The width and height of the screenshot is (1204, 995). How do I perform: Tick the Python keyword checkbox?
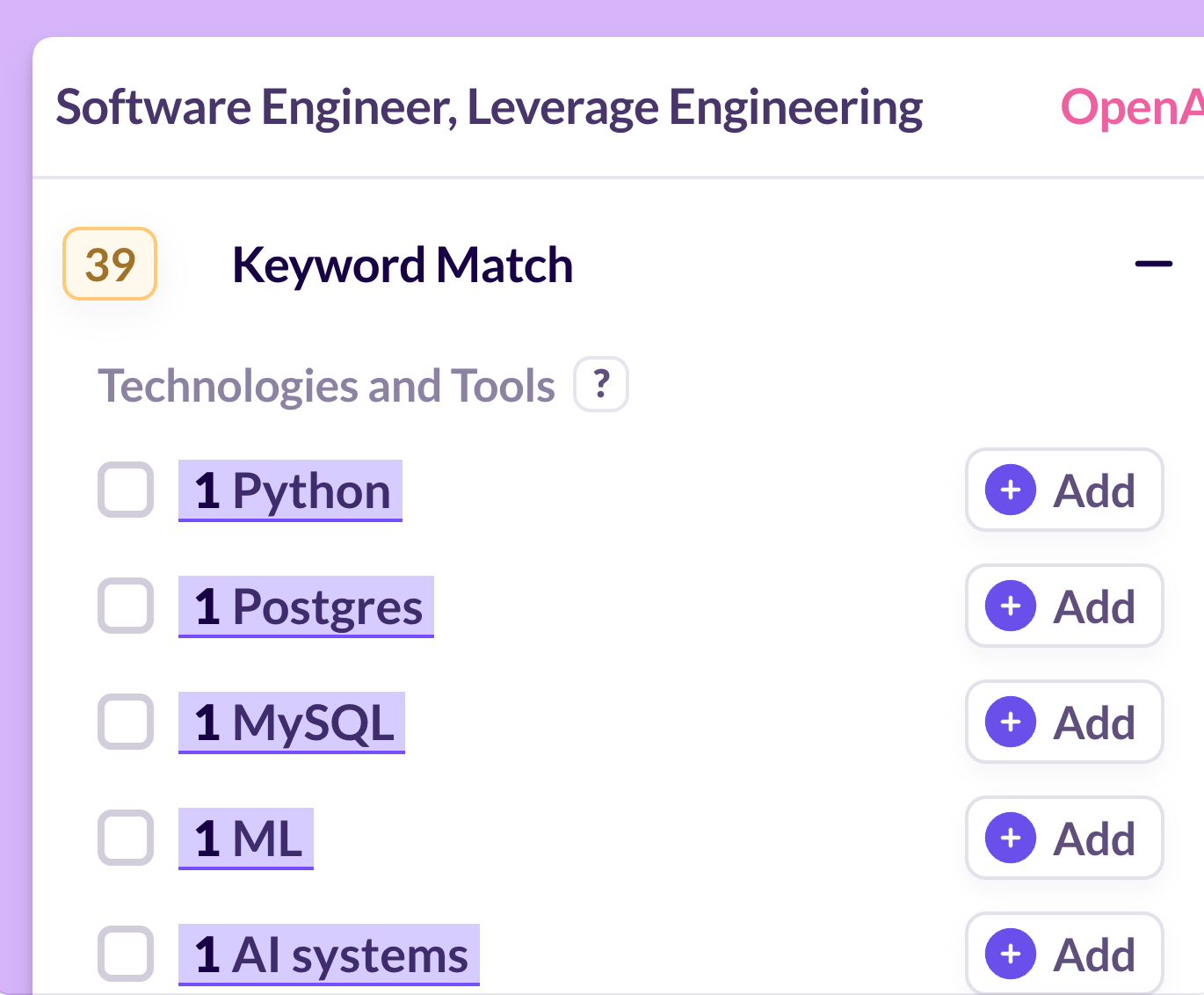[x=126, y=490]
